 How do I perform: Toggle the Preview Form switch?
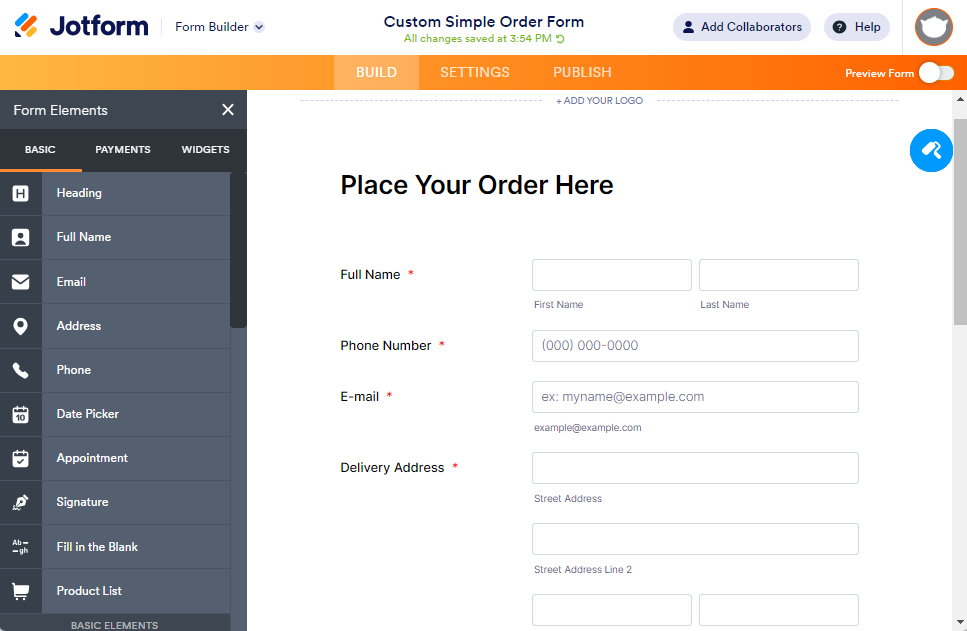(936, 73)
